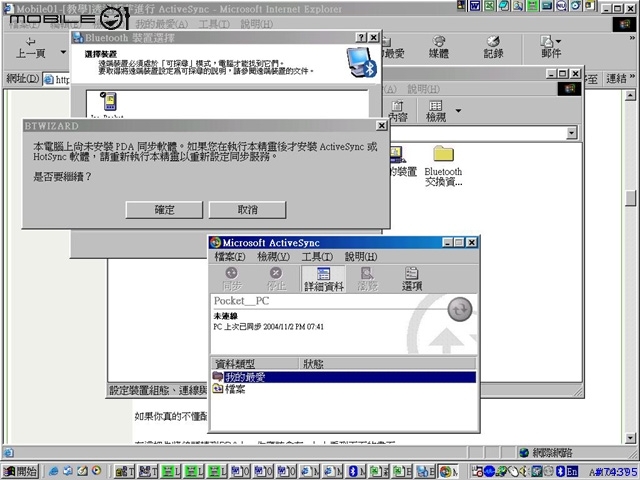Click the Outlook Express quick launch icon
Screen dimensions: 640x480
point(68,471)
